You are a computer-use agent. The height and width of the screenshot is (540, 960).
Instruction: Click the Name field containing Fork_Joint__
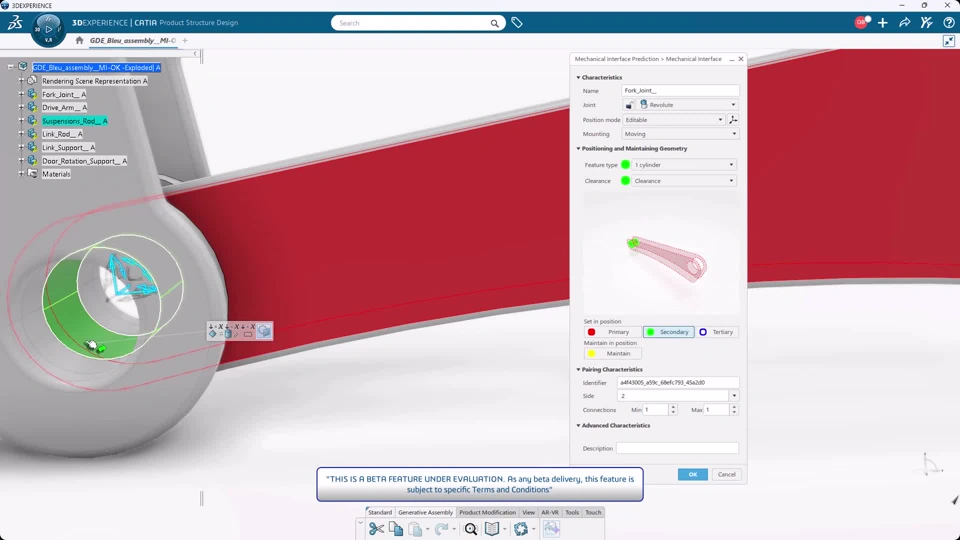pos(680,91)
